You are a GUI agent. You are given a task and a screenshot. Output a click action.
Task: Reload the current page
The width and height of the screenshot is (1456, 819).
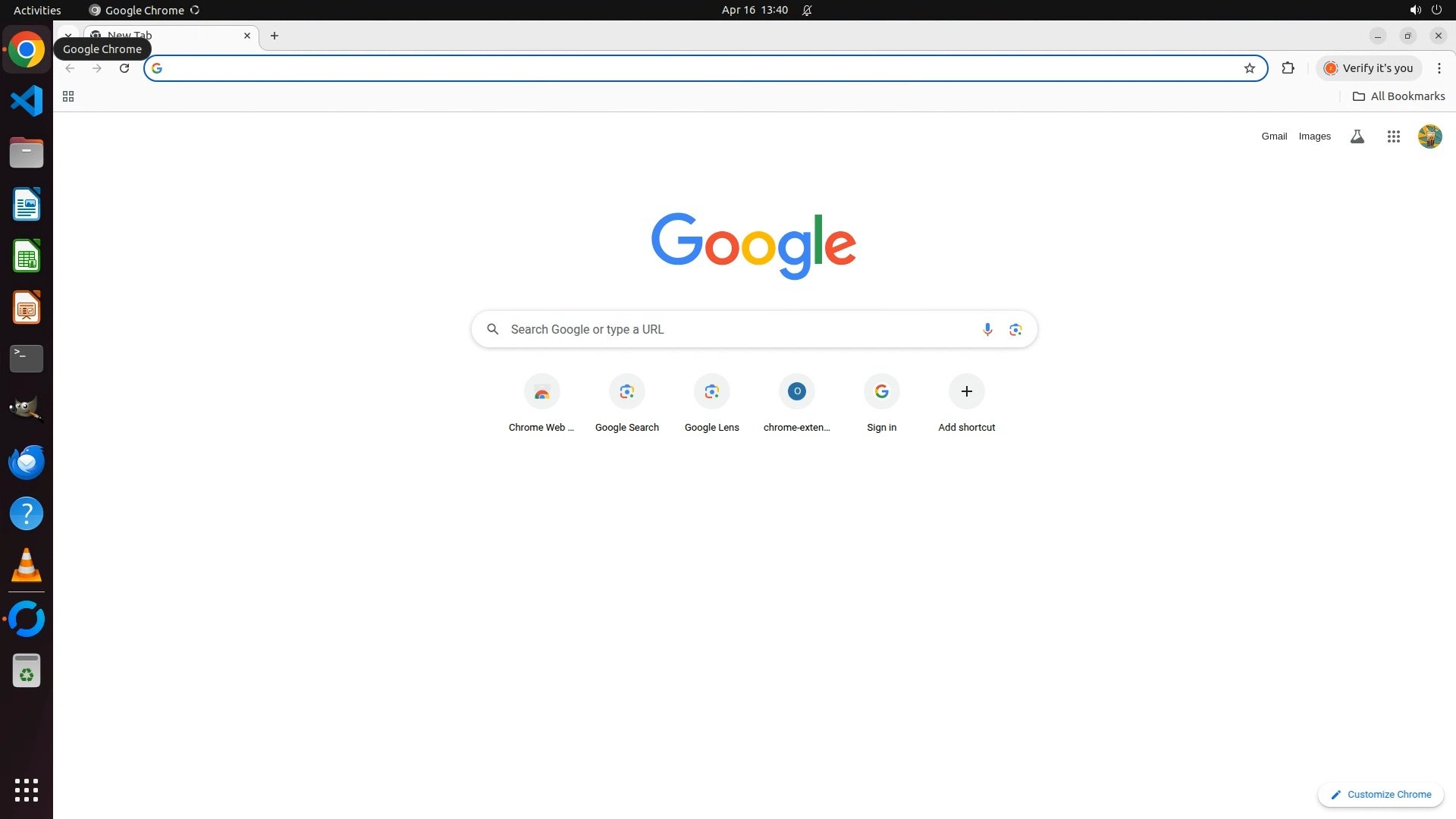pyautogui.click(x=124, y=68)
